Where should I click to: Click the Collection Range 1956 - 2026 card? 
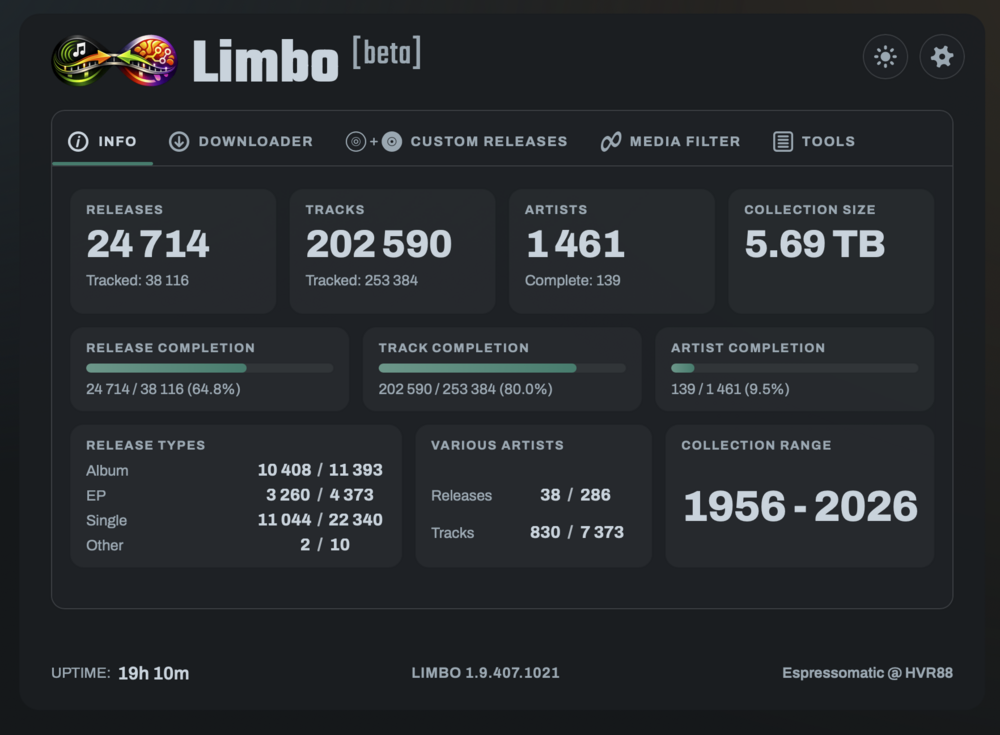click(800, 496)
